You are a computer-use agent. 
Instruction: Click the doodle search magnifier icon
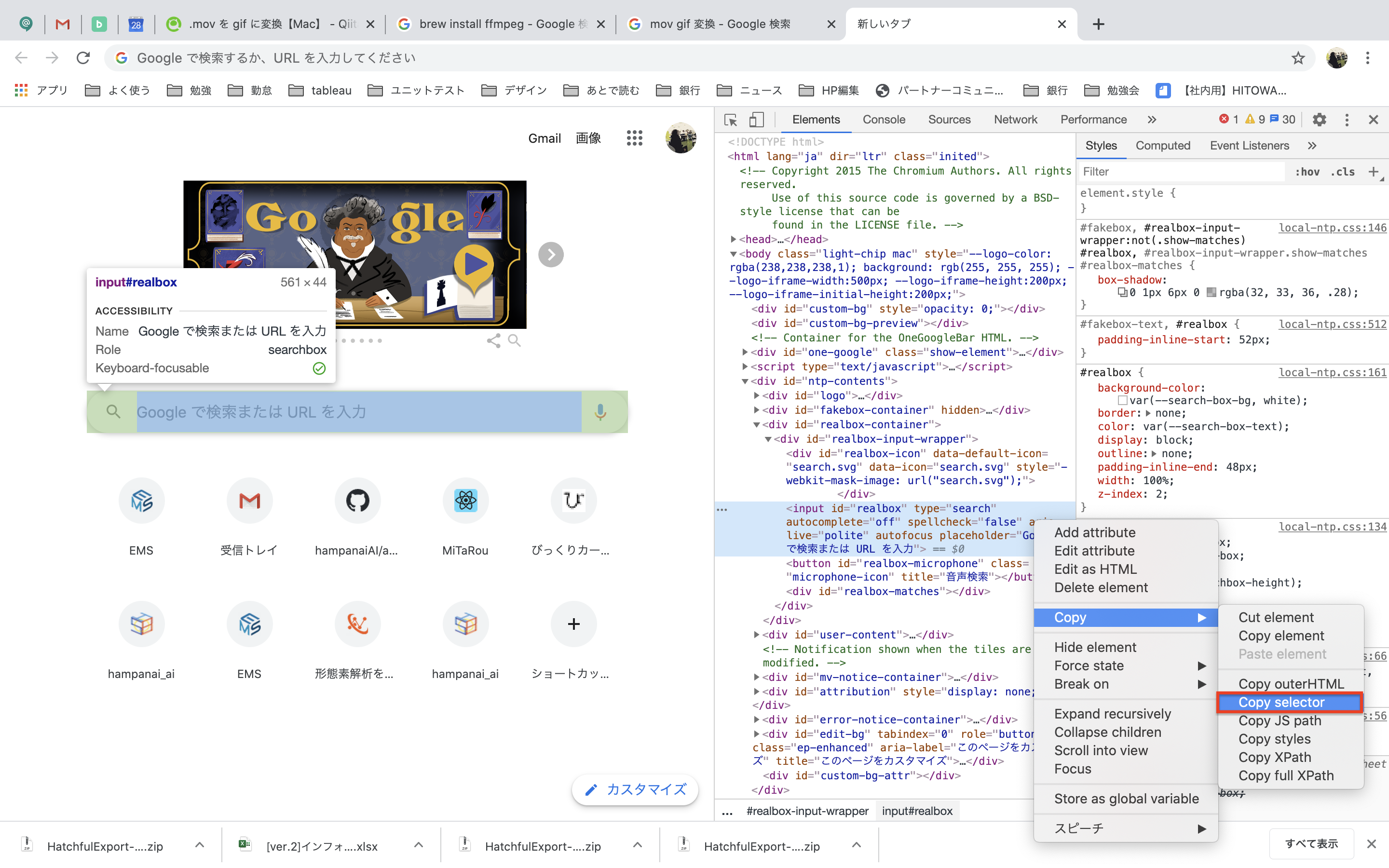(515, 340)
